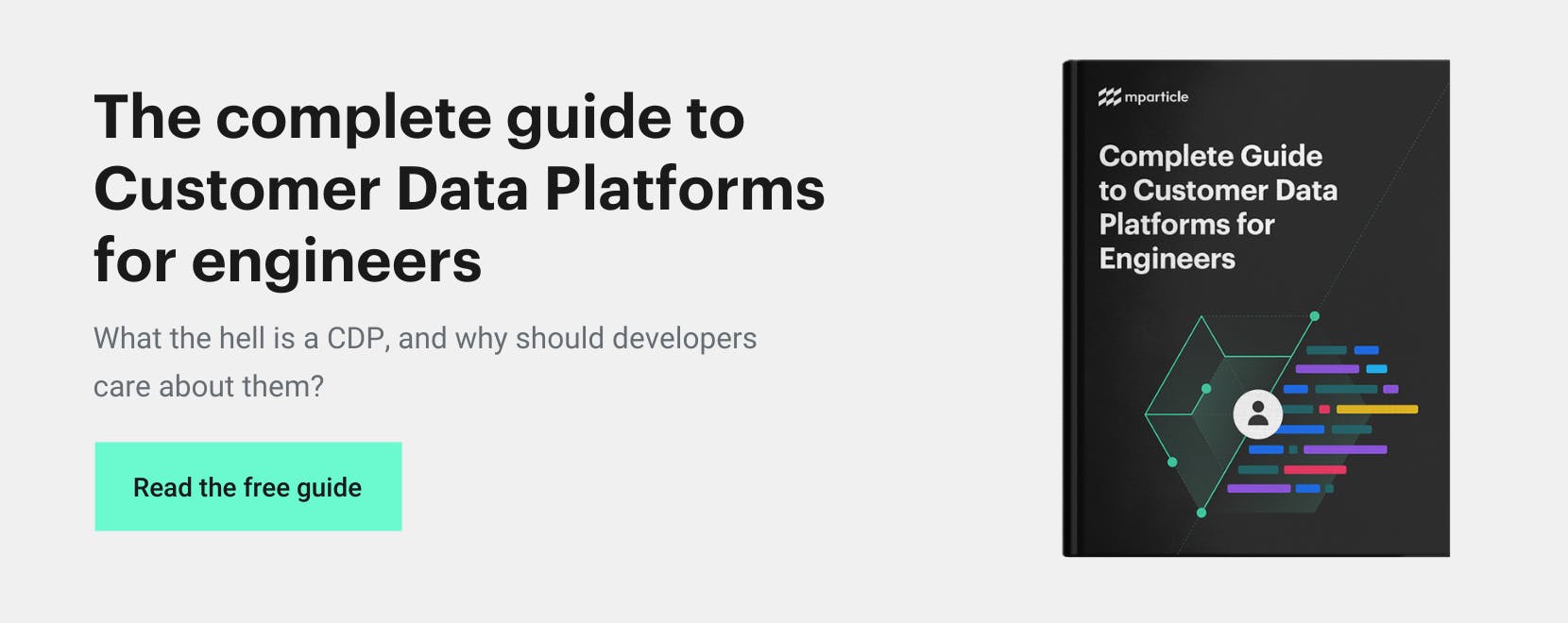Click the user avatar icon on the book cover

(1258, 413)
